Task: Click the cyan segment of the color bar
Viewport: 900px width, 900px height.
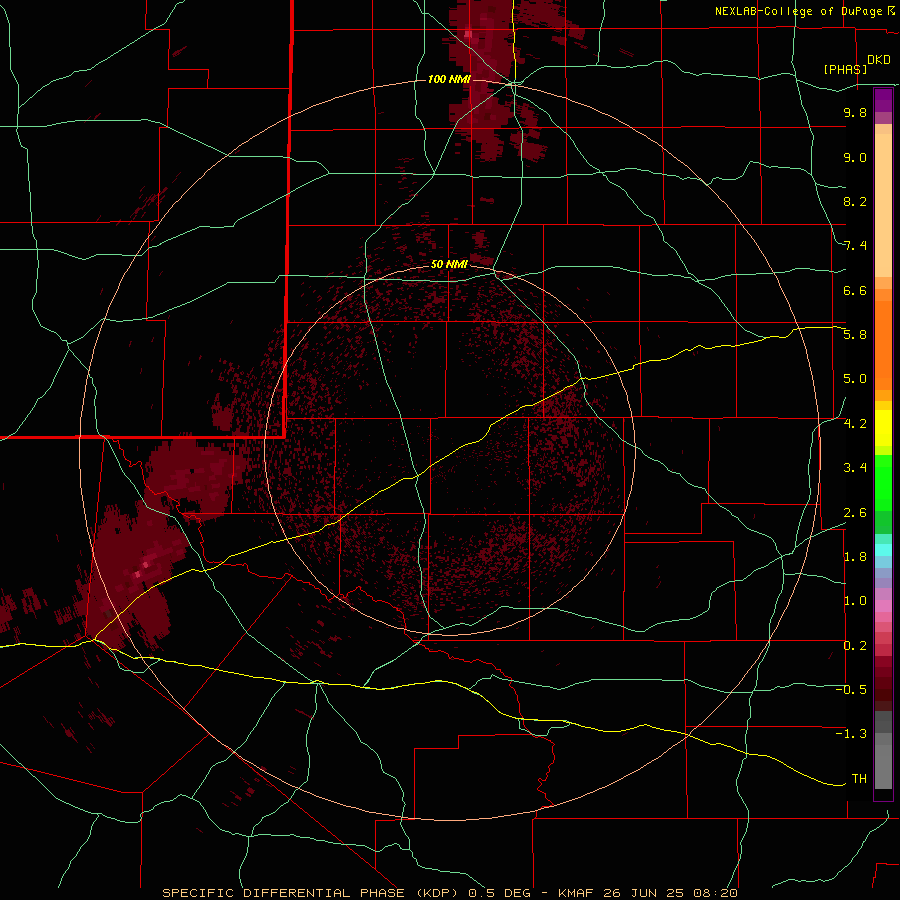Action: pyautogui.click(x=883, y=550)
